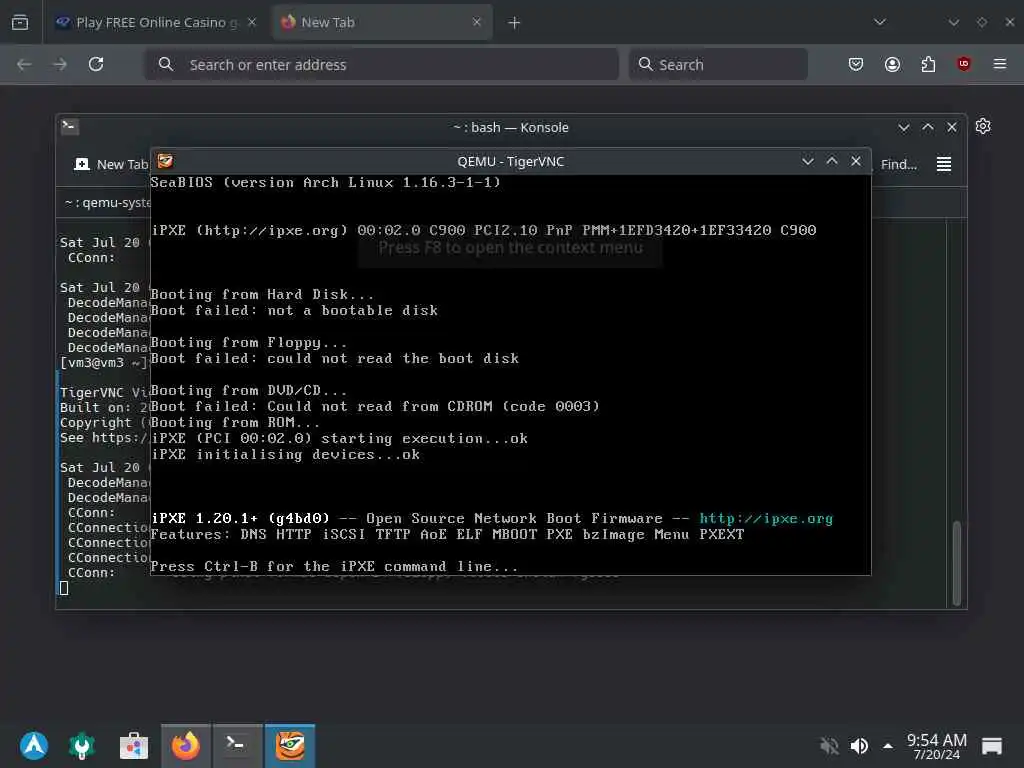Click the QEMU - TigerVNC title bar
This screenshot has height=768, width=1024.
pos(511,161)
